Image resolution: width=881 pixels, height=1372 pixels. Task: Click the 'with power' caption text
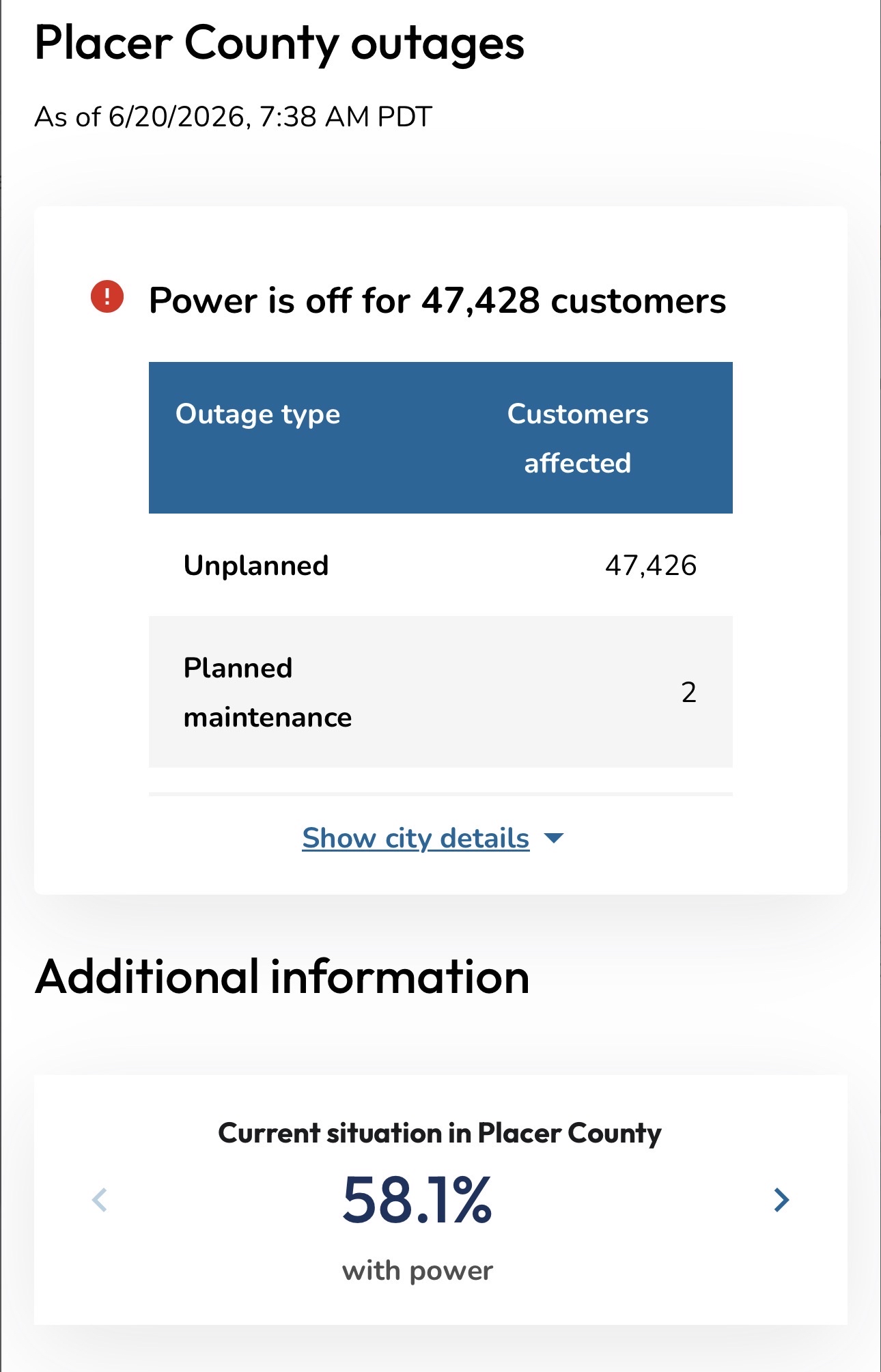click(417, 1271)
